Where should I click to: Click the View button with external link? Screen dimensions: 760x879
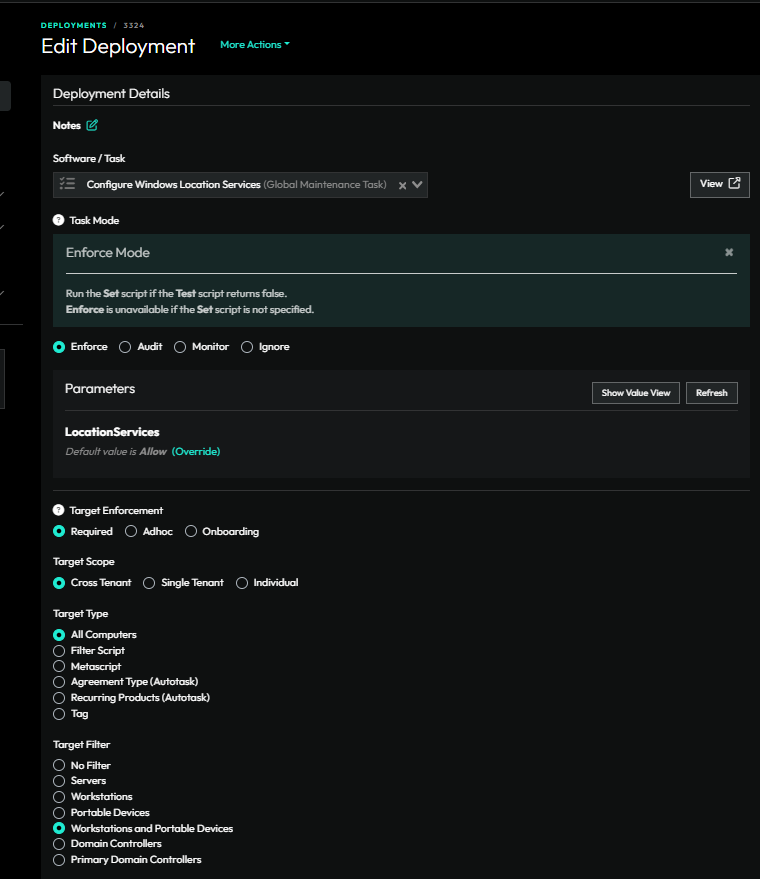(x=719, y=184)
